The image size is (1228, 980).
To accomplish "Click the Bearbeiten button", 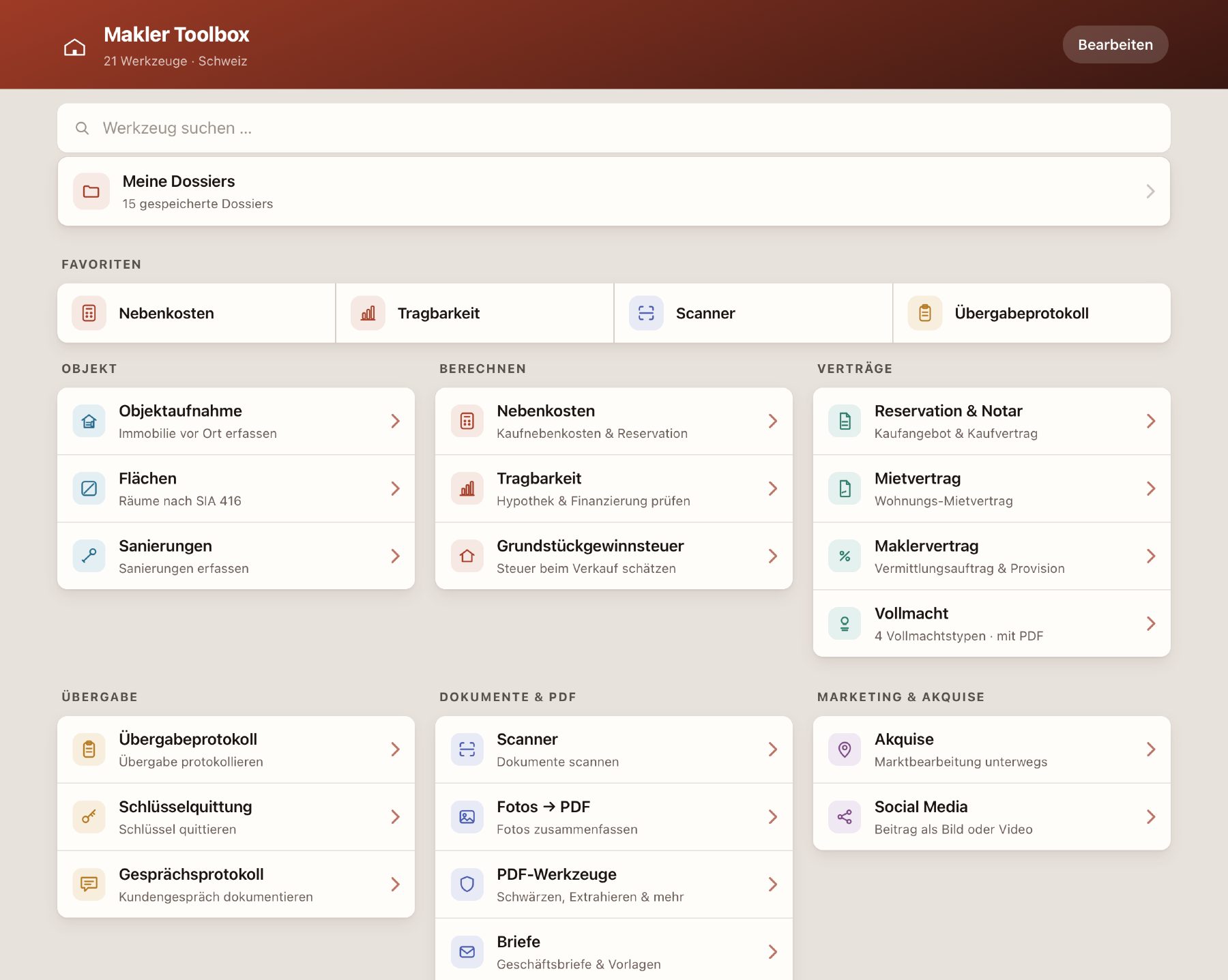I will click(1115, 44).
